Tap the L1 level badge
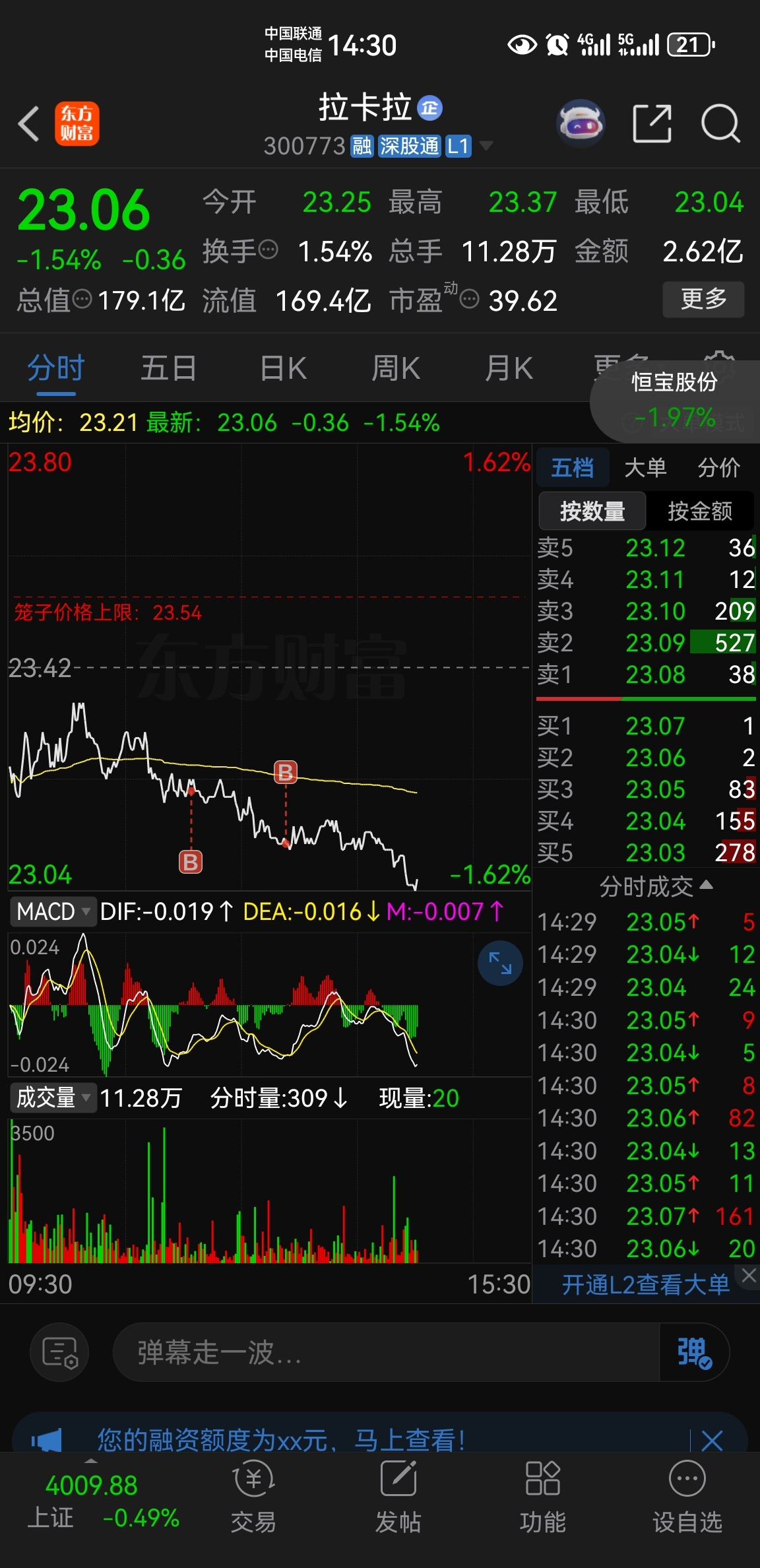Image resolution: width=760 pixels, height=1568 pixels. coord(459,146)
